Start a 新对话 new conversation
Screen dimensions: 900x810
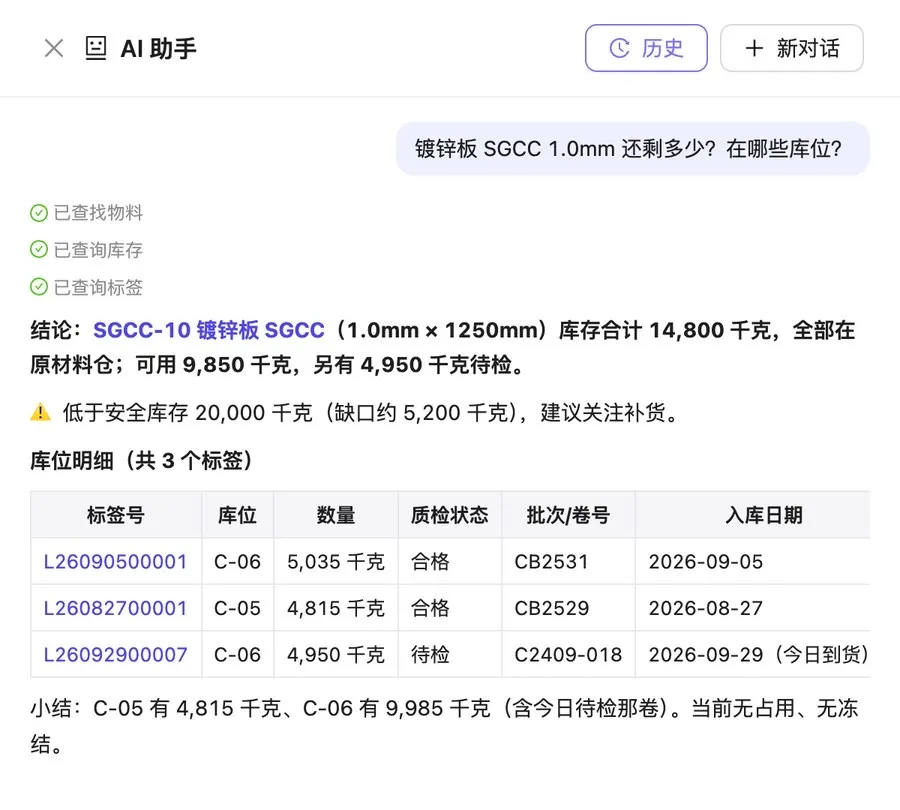pyautogui.click(x=792, y=48)
